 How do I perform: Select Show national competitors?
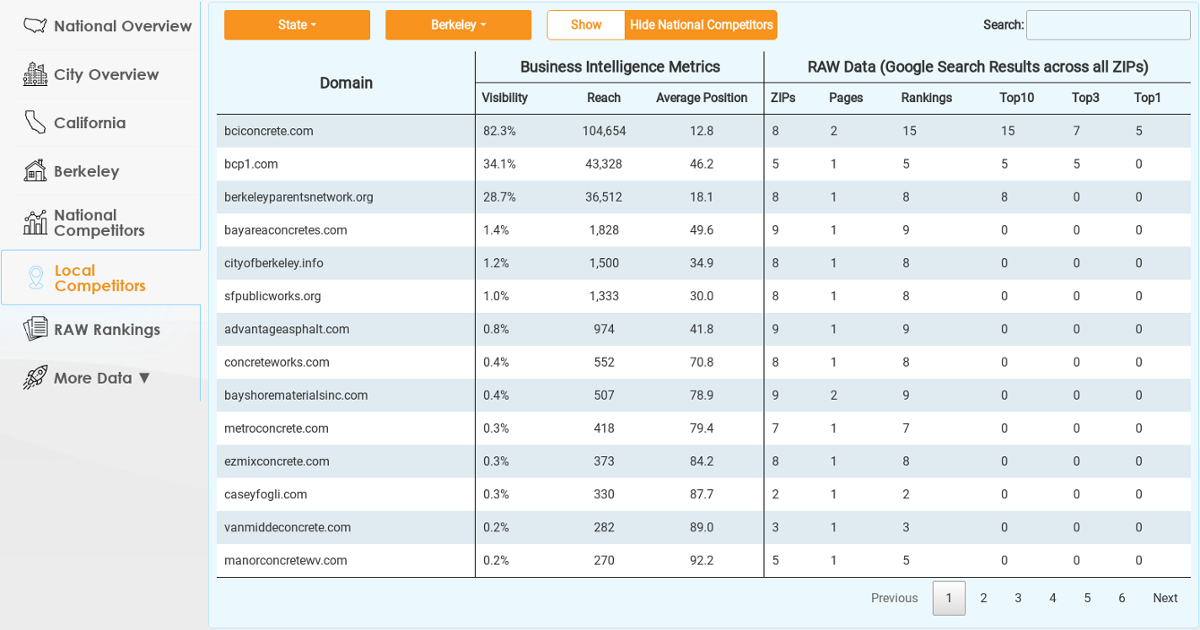586,25
